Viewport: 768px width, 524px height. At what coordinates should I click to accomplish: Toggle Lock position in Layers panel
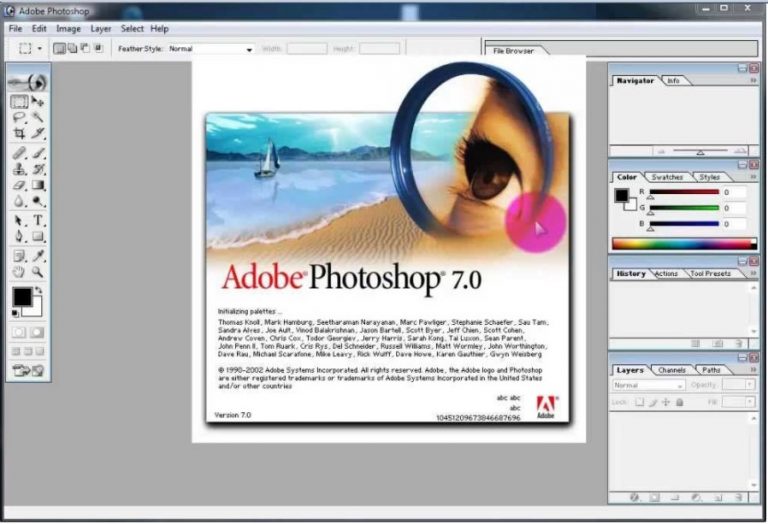666,402
